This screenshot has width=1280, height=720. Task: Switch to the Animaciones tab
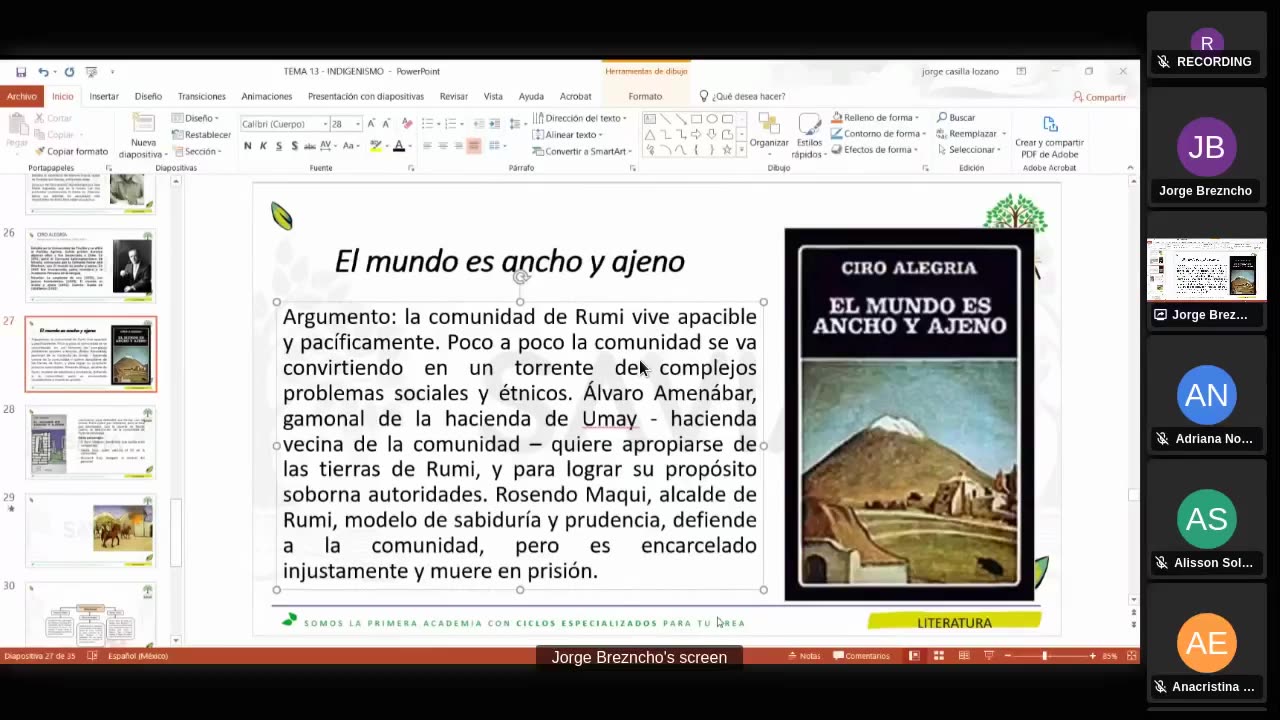(267, 97)
